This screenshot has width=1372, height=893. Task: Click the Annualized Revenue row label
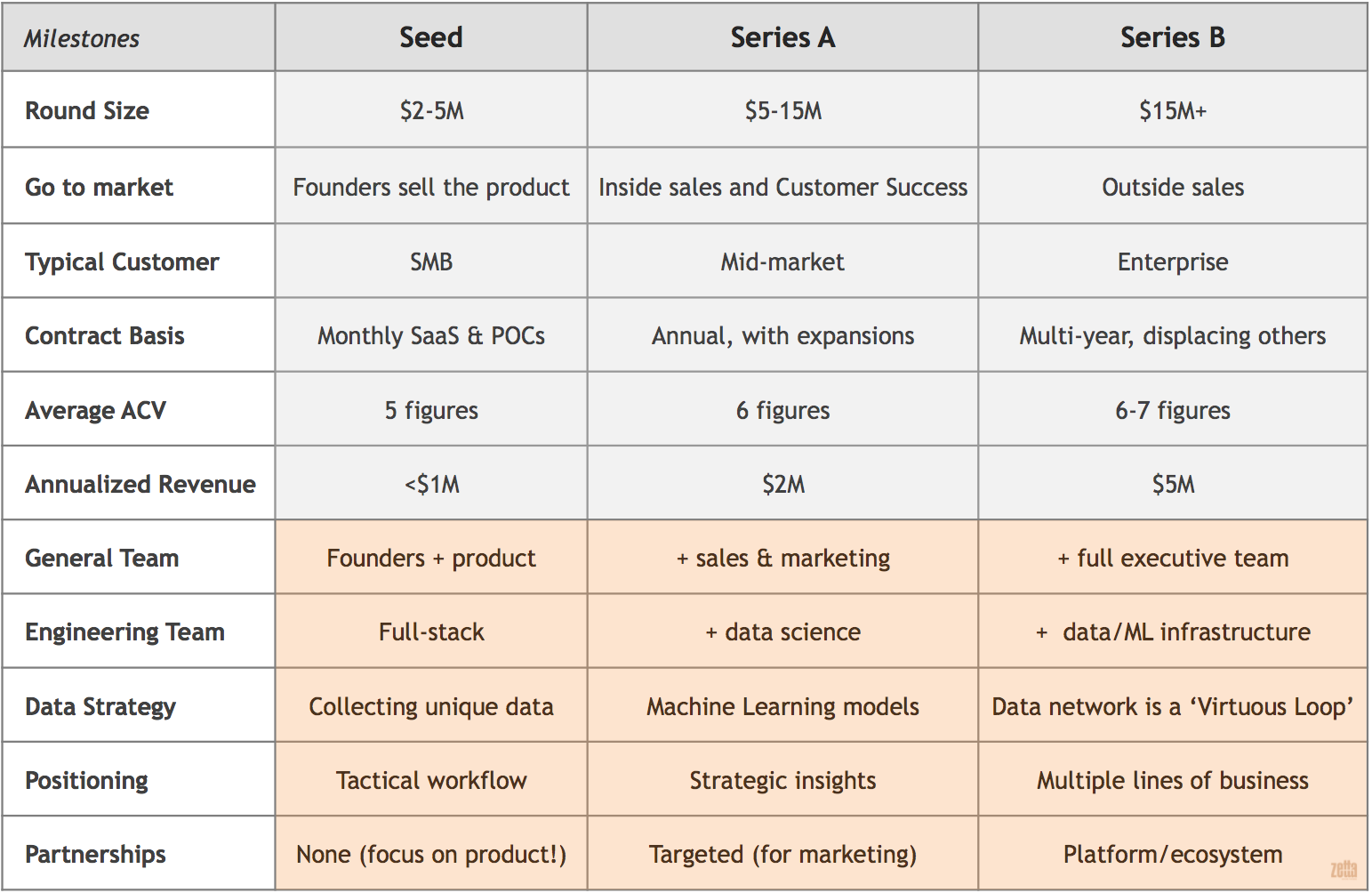coord(140,484)
